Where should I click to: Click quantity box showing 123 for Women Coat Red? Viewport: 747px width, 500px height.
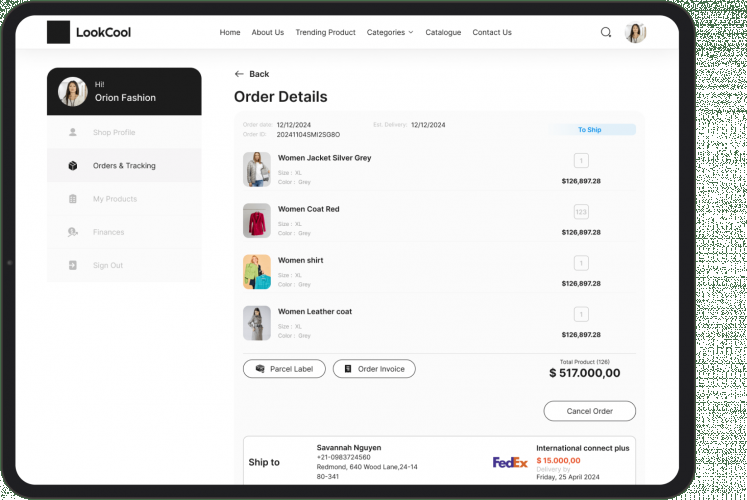581,212
